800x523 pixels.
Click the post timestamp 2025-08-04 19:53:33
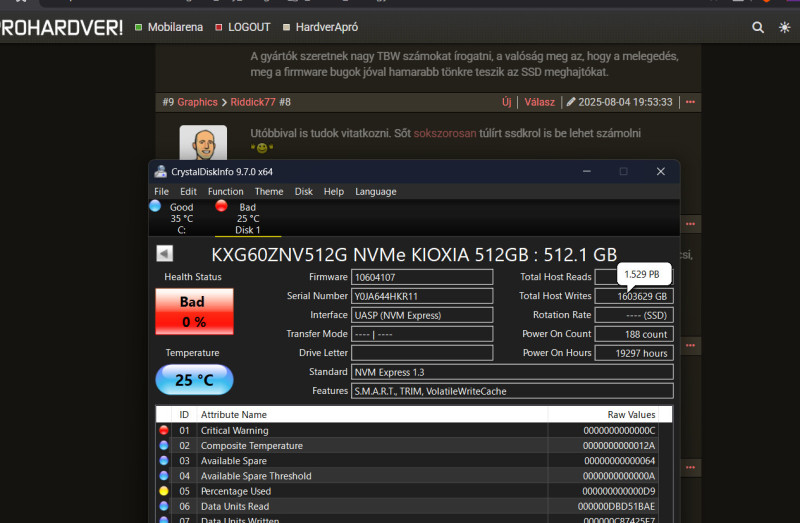625,102
